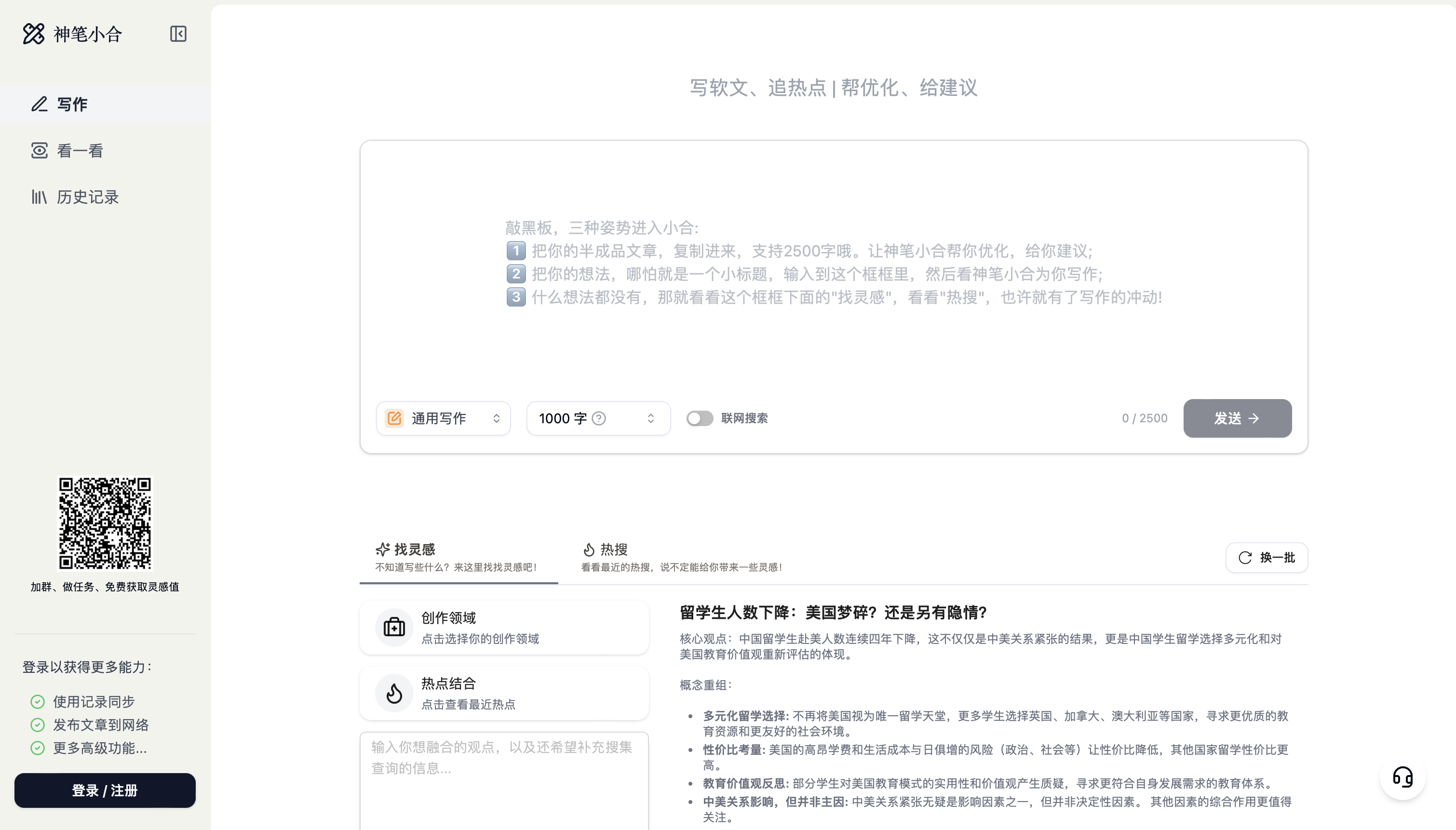Click the 神笔小合 brand name text
Viewport: 1456px width, 830px height.
pos(88,34)
